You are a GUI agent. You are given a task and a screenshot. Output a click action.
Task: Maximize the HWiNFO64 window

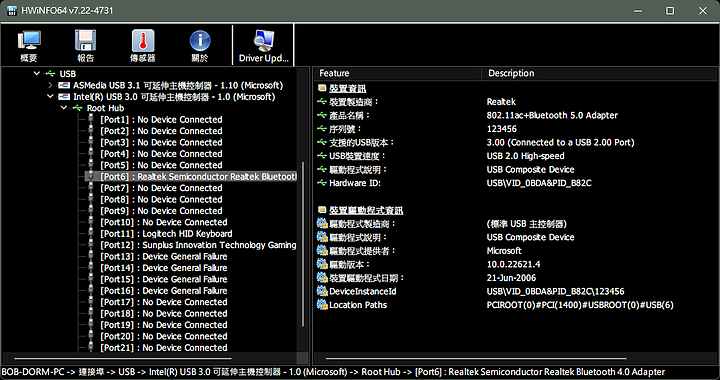coord(670,11)
